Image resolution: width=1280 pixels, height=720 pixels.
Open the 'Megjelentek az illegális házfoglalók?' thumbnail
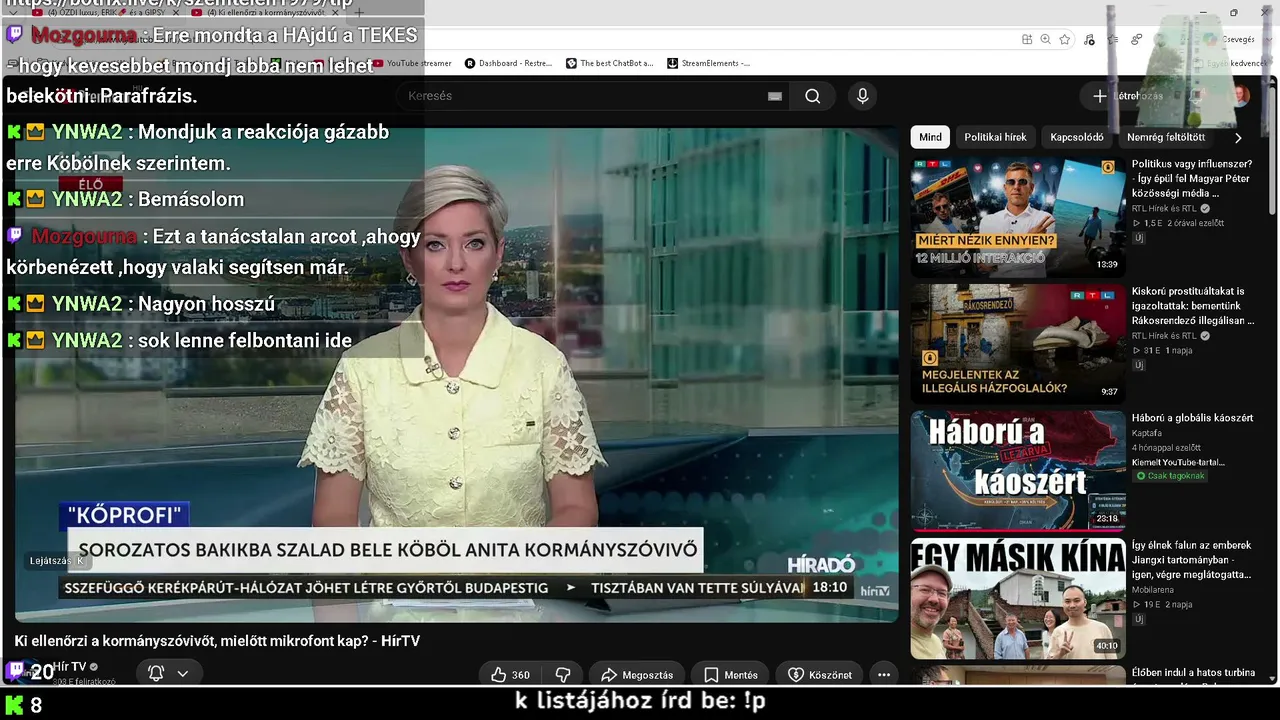[x=1018, y=343]
